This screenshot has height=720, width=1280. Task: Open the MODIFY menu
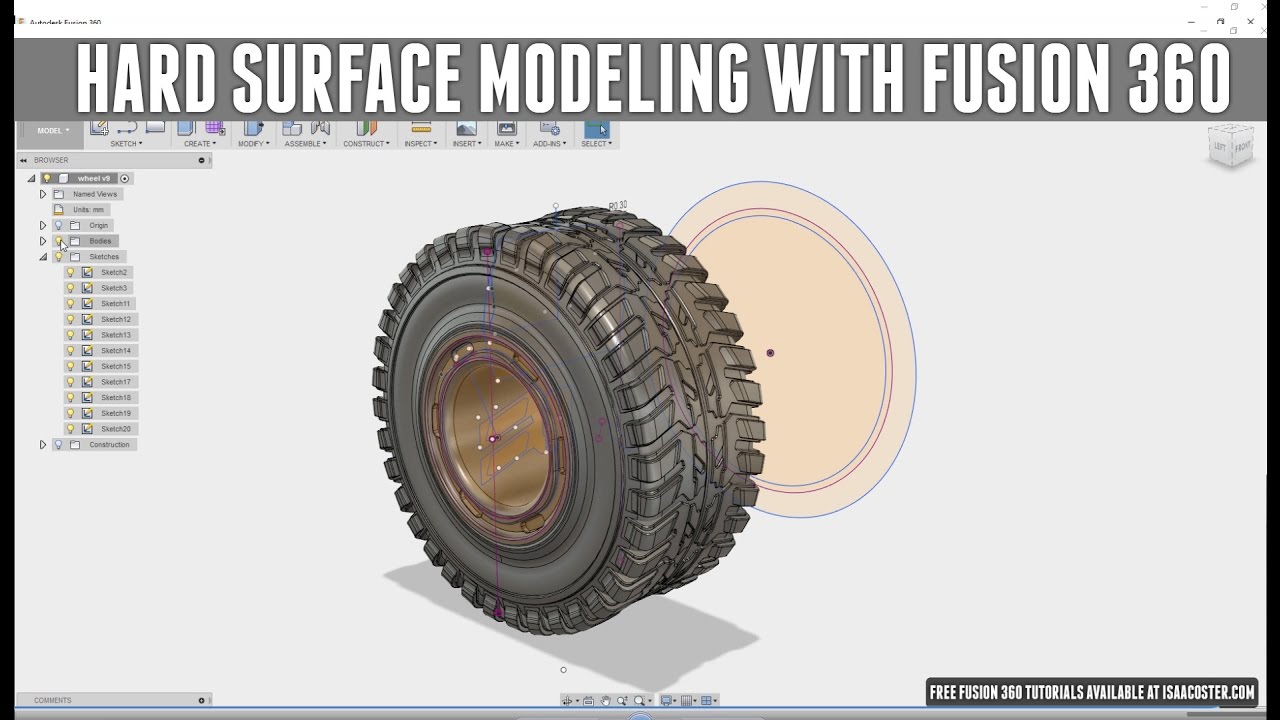[253, 144]
